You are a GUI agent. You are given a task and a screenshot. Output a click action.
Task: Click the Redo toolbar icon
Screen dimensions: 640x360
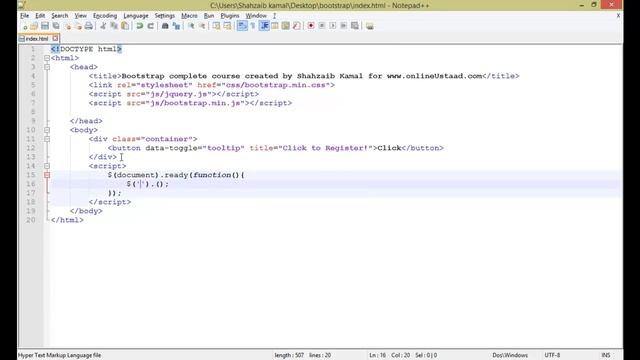coord(150,26)
